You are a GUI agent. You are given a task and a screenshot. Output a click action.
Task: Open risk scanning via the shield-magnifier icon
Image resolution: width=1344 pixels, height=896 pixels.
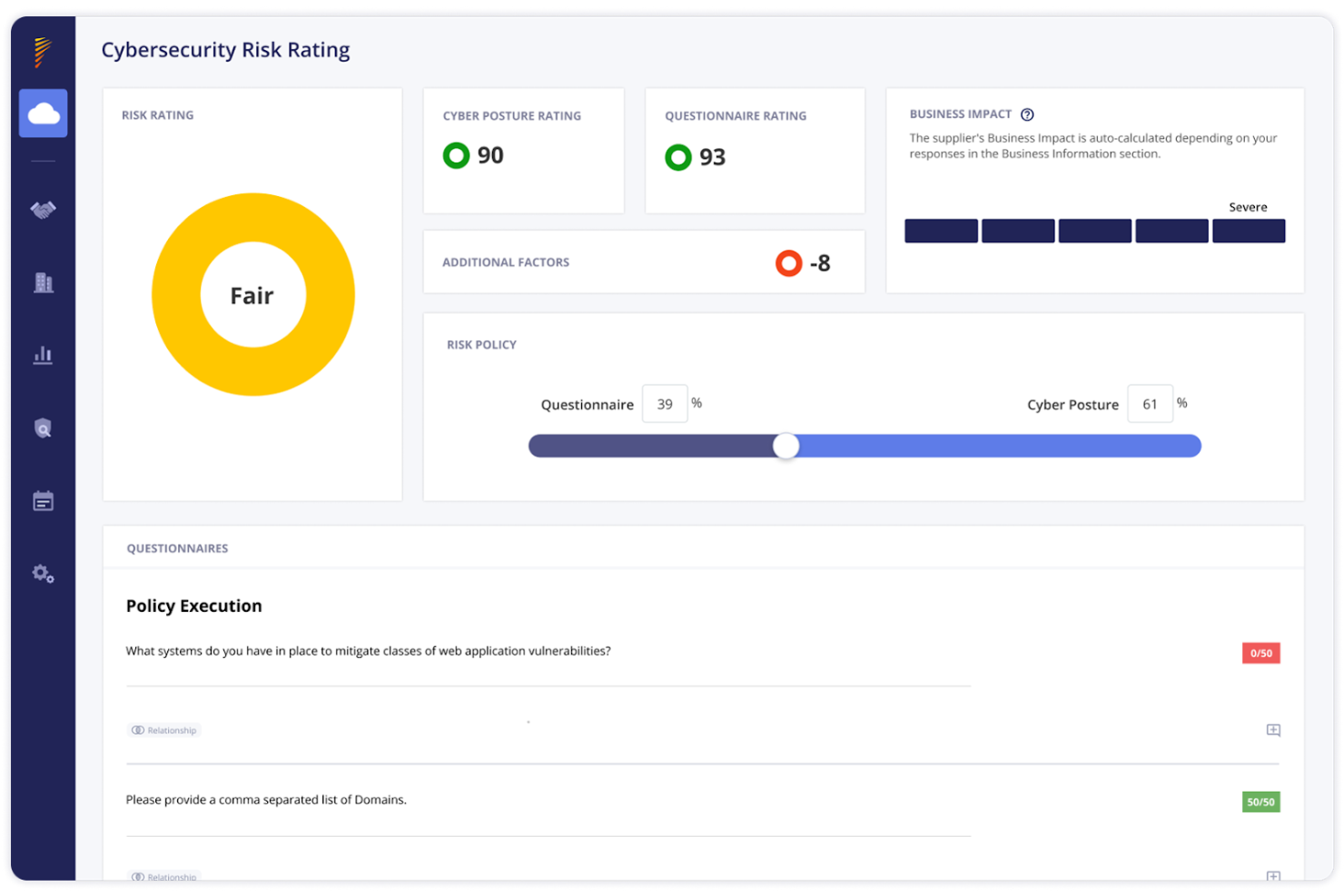pyautogui.click(x=43, y=428)
